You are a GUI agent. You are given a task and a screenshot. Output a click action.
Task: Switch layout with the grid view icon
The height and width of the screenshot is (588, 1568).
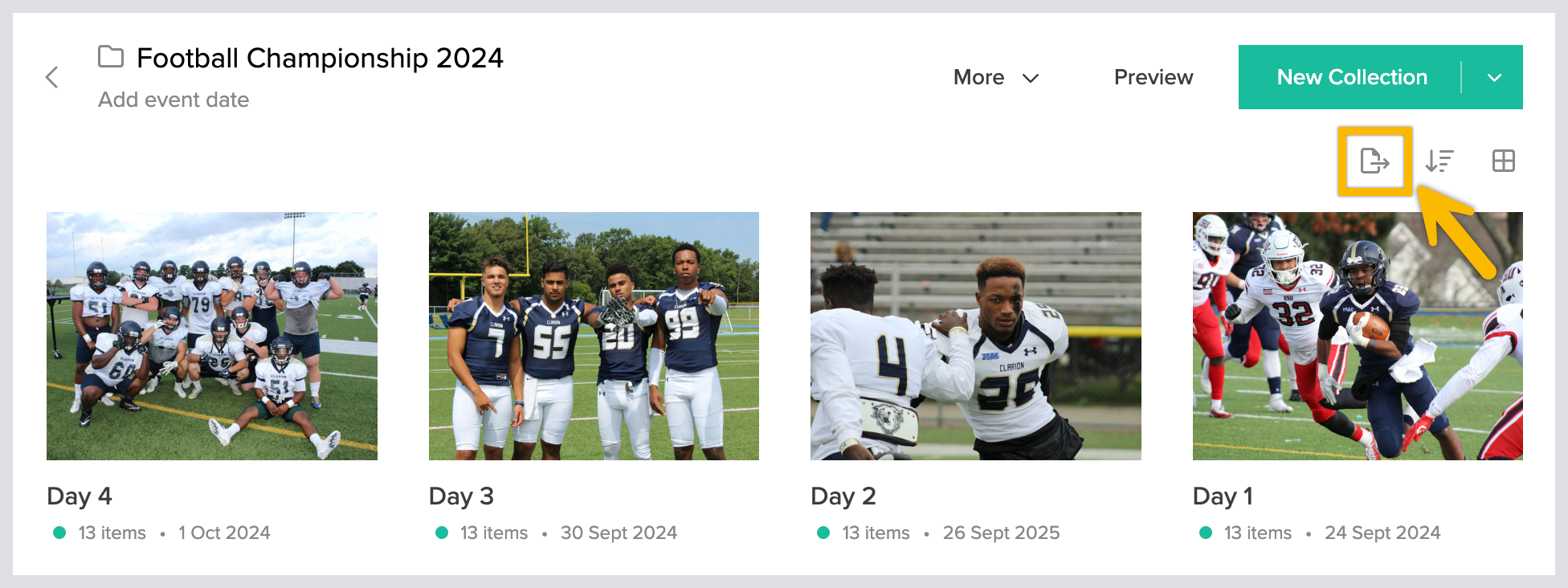(1503, 161)
